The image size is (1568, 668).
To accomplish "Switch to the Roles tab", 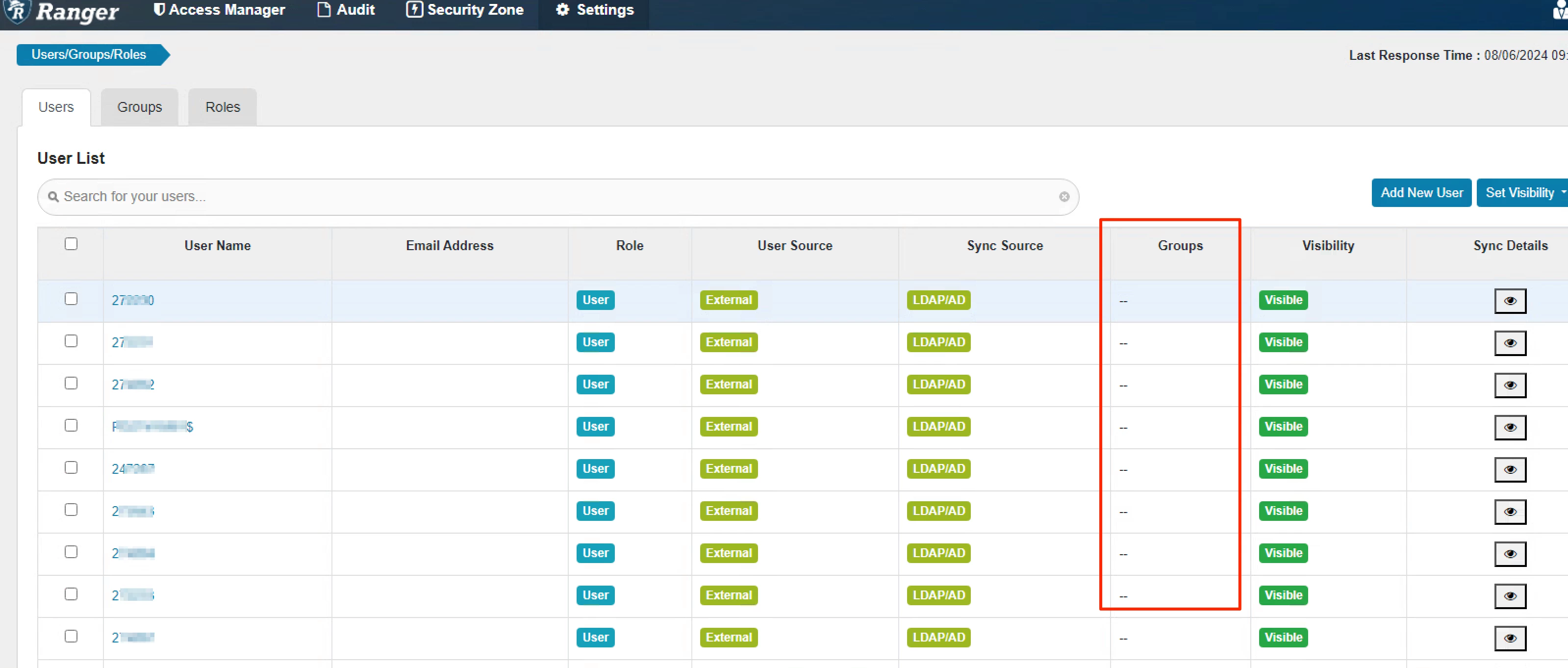I will coord(222,107).
